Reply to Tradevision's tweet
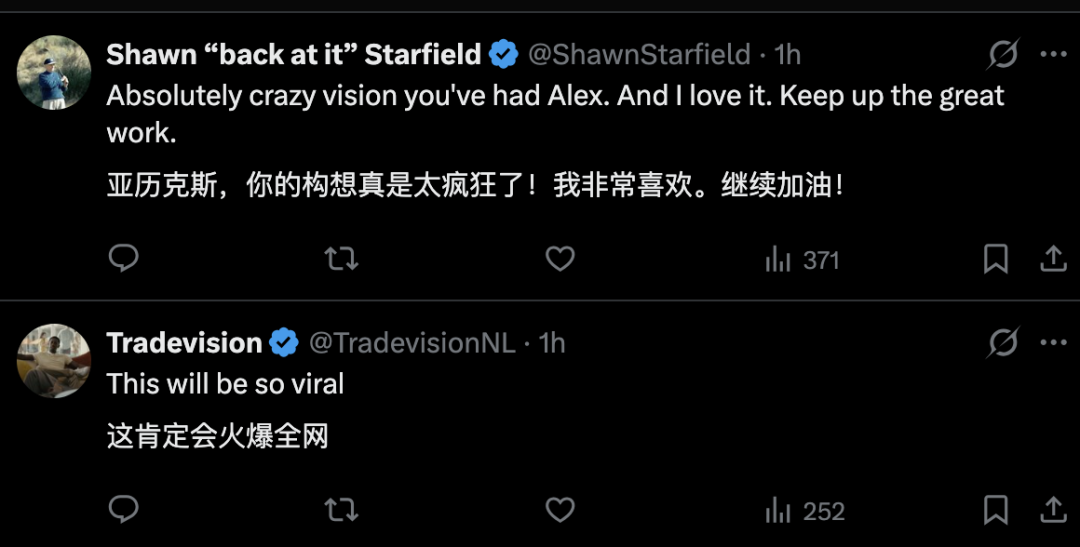 pos(123,511)
